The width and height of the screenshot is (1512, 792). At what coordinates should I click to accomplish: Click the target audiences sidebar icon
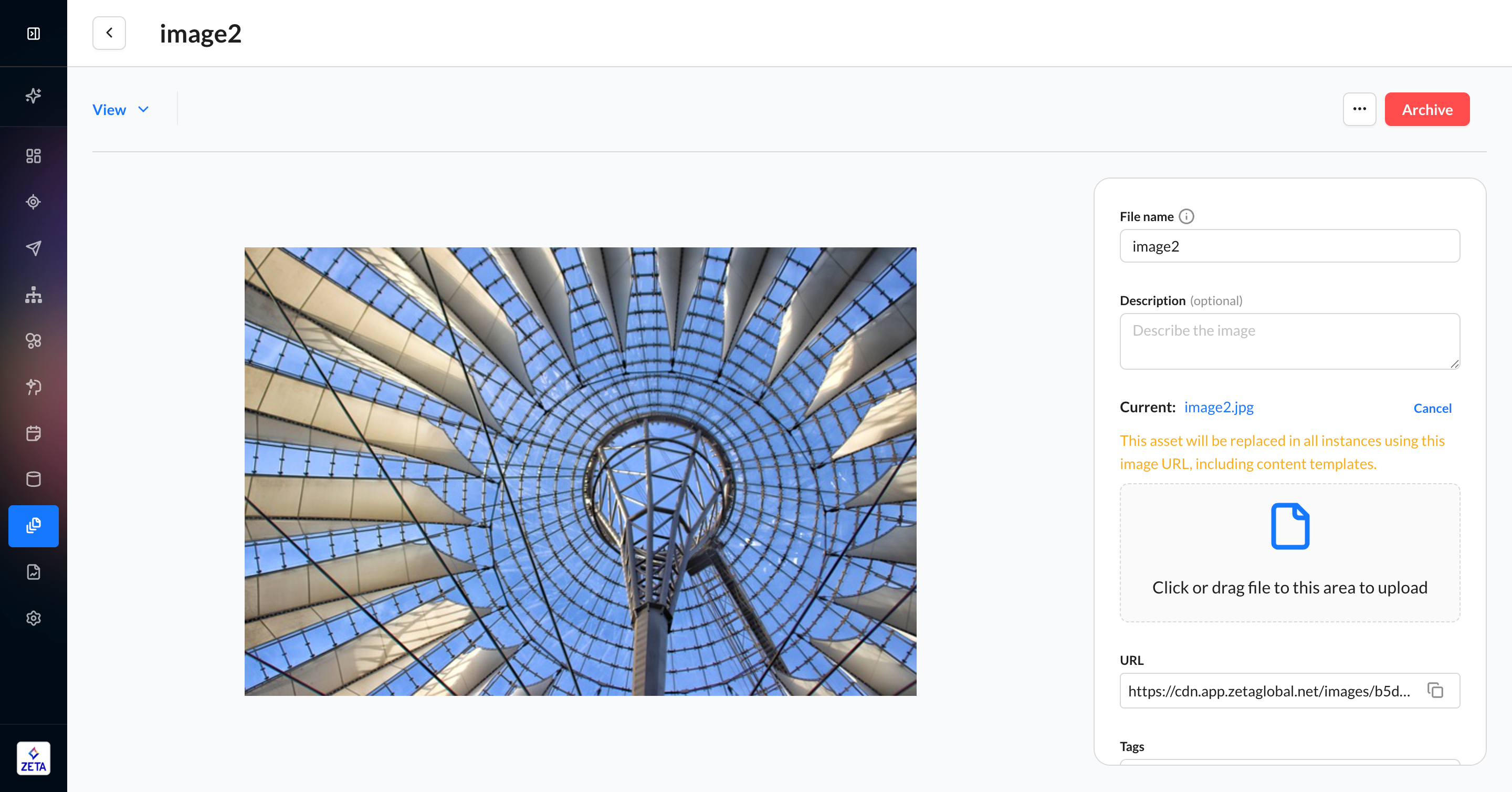pyautogui.click(x=34, y=202)
